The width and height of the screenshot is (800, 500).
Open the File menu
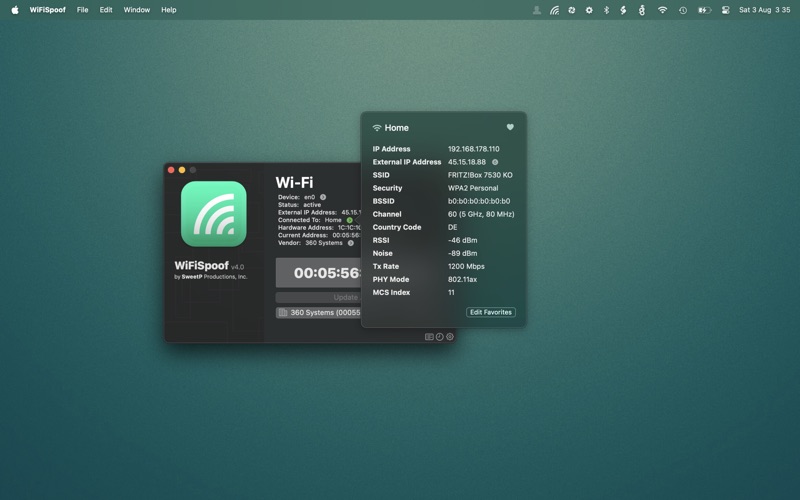coord(82,10)
